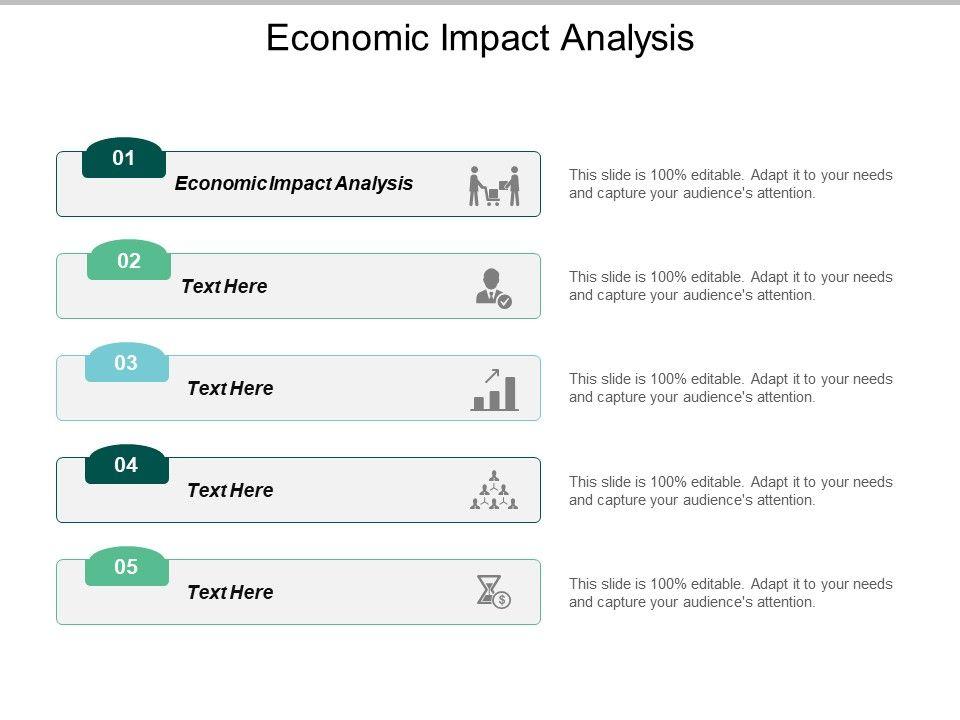This screenshot has height=720, width=960.
Task: Select the dark green 01 number badge
Action: pyautogui.click(x=124, y=158)
